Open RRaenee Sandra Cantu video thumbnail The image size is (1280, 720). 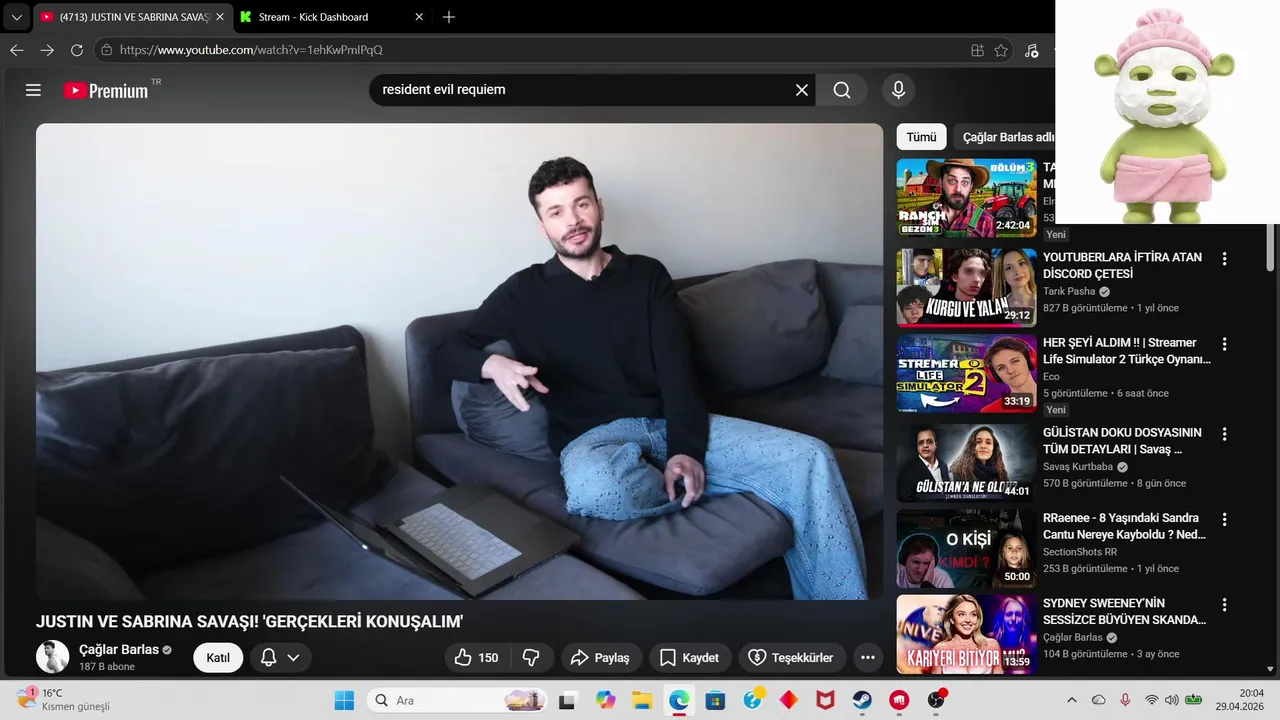click(x=967, y=549)
